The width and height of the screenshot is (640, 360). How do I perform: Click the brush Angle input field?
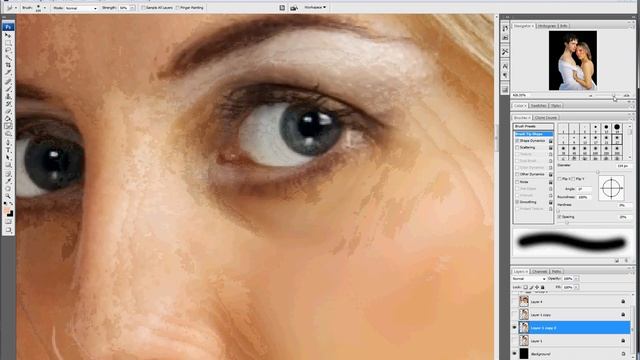coord(584,189)
